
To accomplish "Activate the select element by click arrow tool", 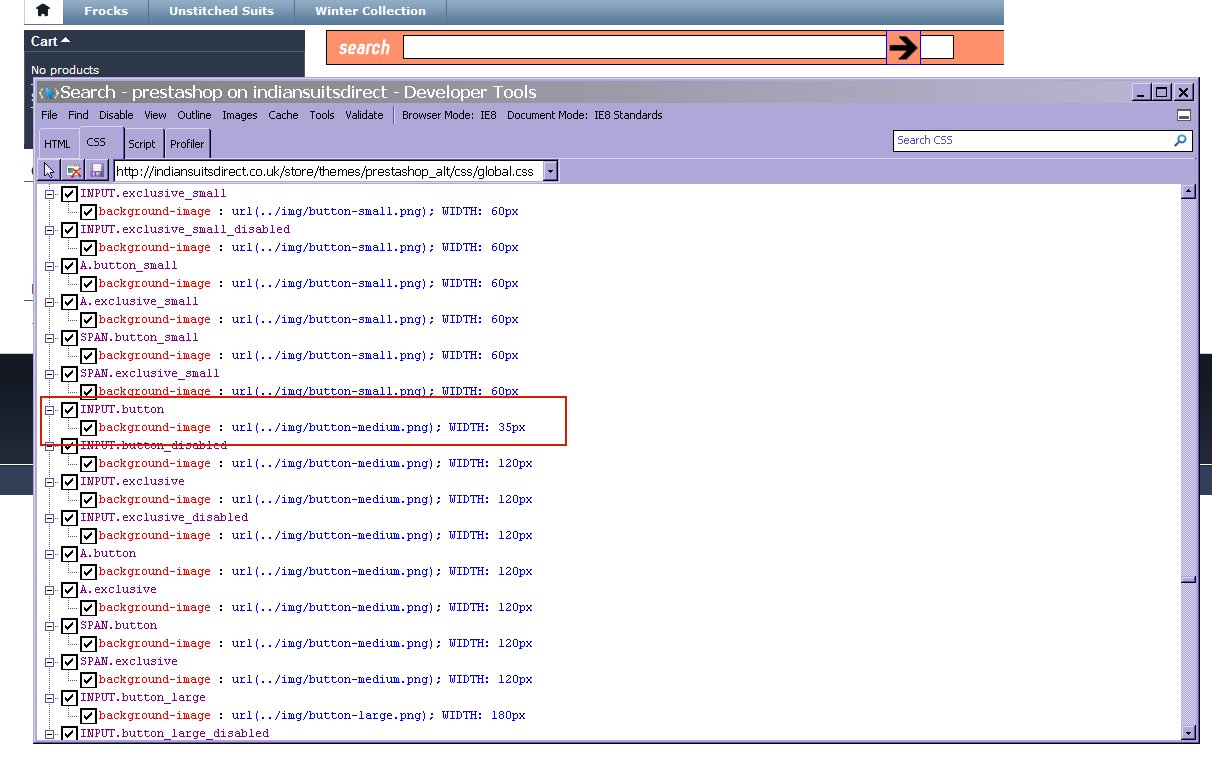I will point(49,171).
